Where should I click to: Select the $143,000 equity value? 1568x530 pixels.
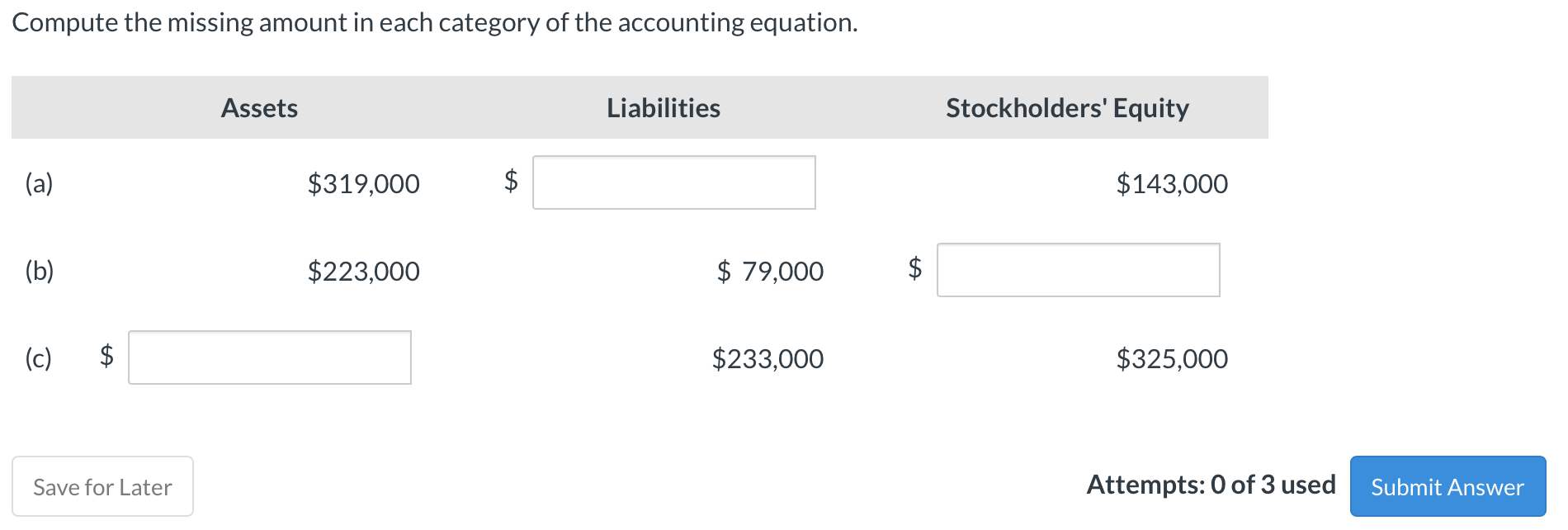point(1172,182)
